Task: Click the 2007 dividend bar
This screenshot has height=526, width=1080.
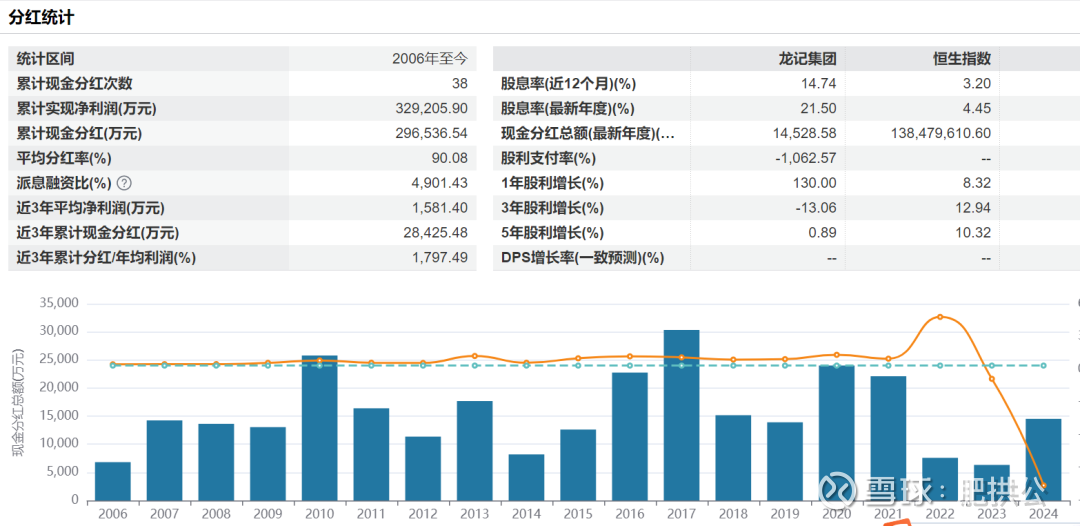Action: [165, 461]
